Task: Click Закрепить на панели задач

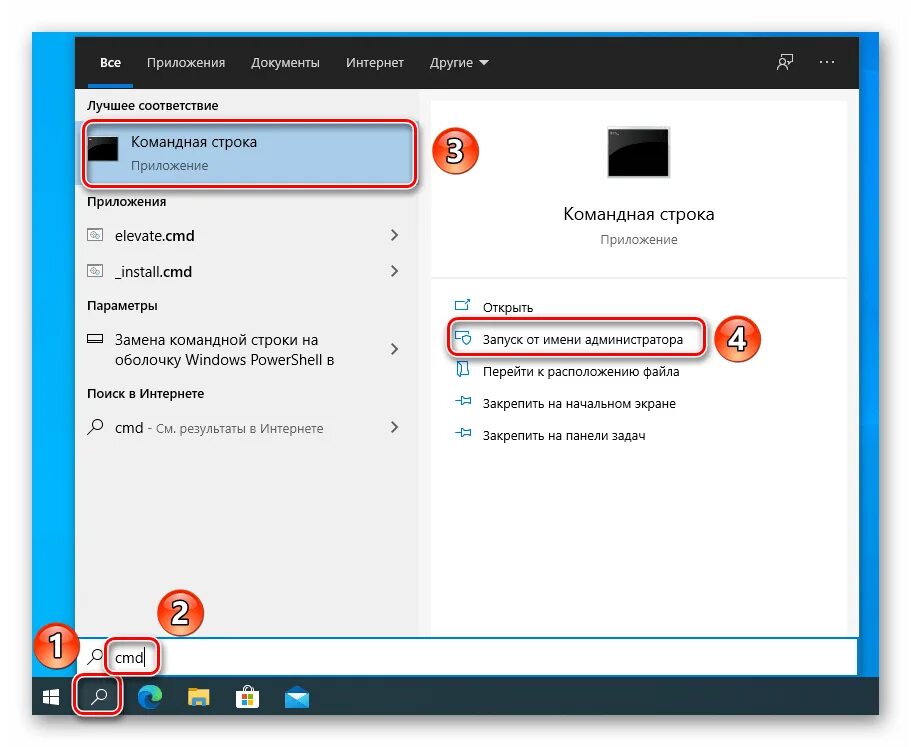Action: coord(564,435)
